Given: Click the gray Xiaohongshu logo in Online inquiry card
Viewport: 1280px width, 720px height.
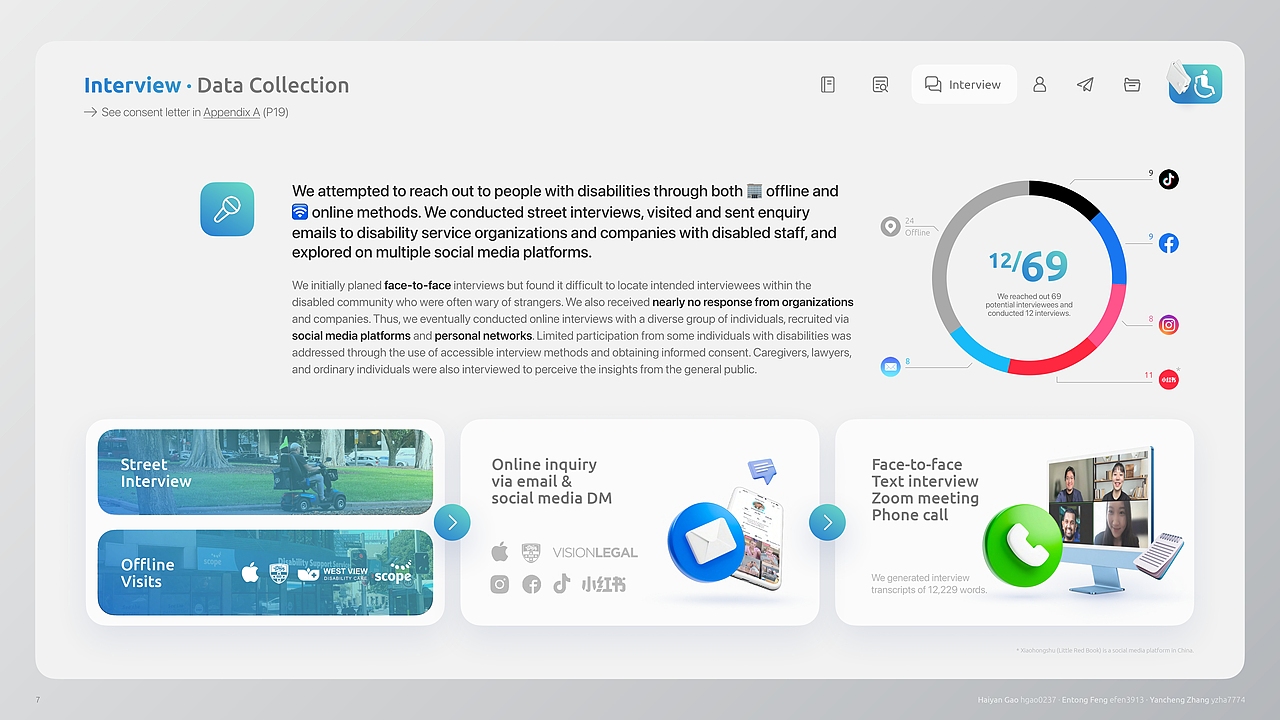Looking at the screenshot, I should tap(604, 584).
